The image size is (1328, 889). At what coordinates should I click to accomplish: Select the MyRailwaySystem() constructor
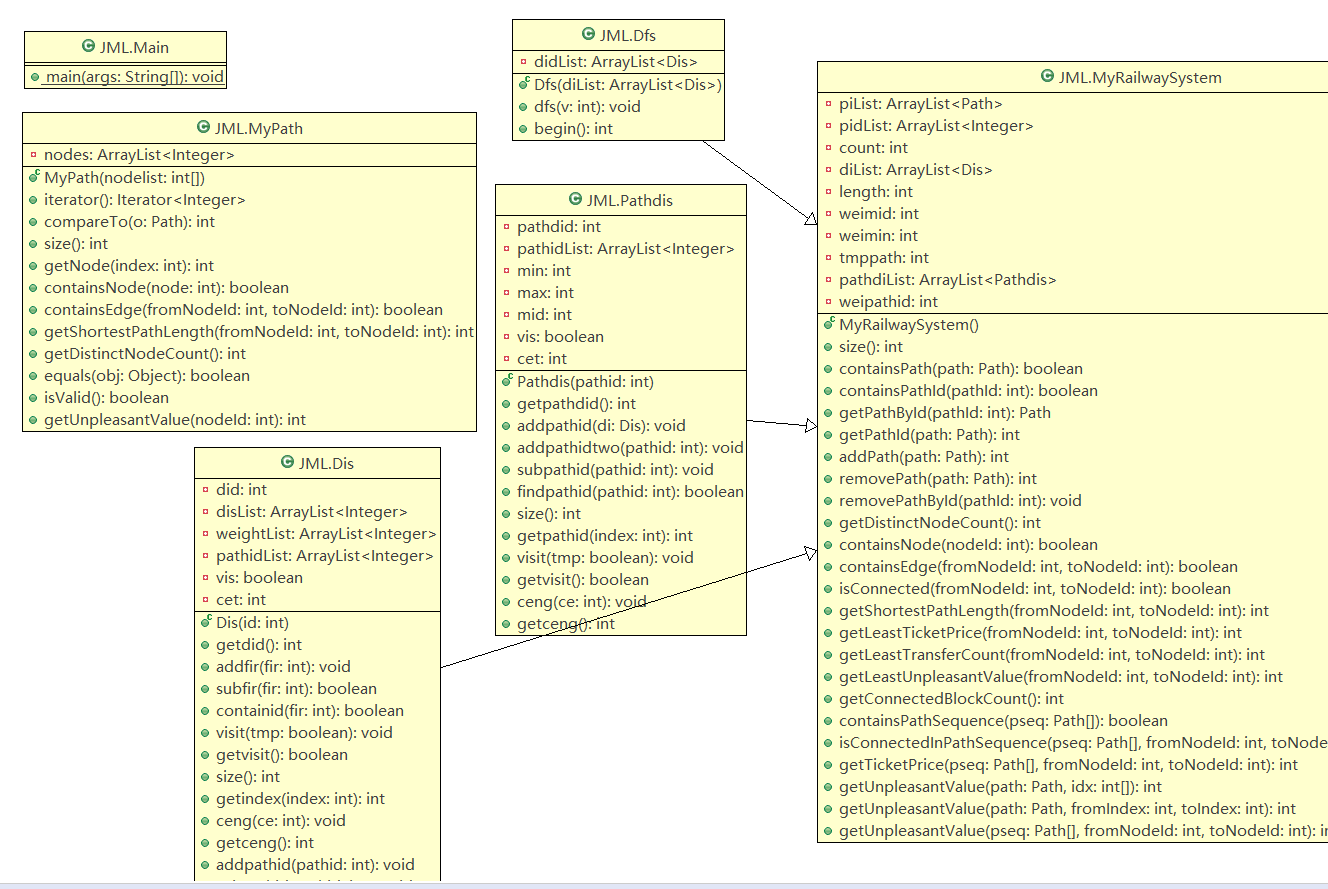click(x=909, y=324)
